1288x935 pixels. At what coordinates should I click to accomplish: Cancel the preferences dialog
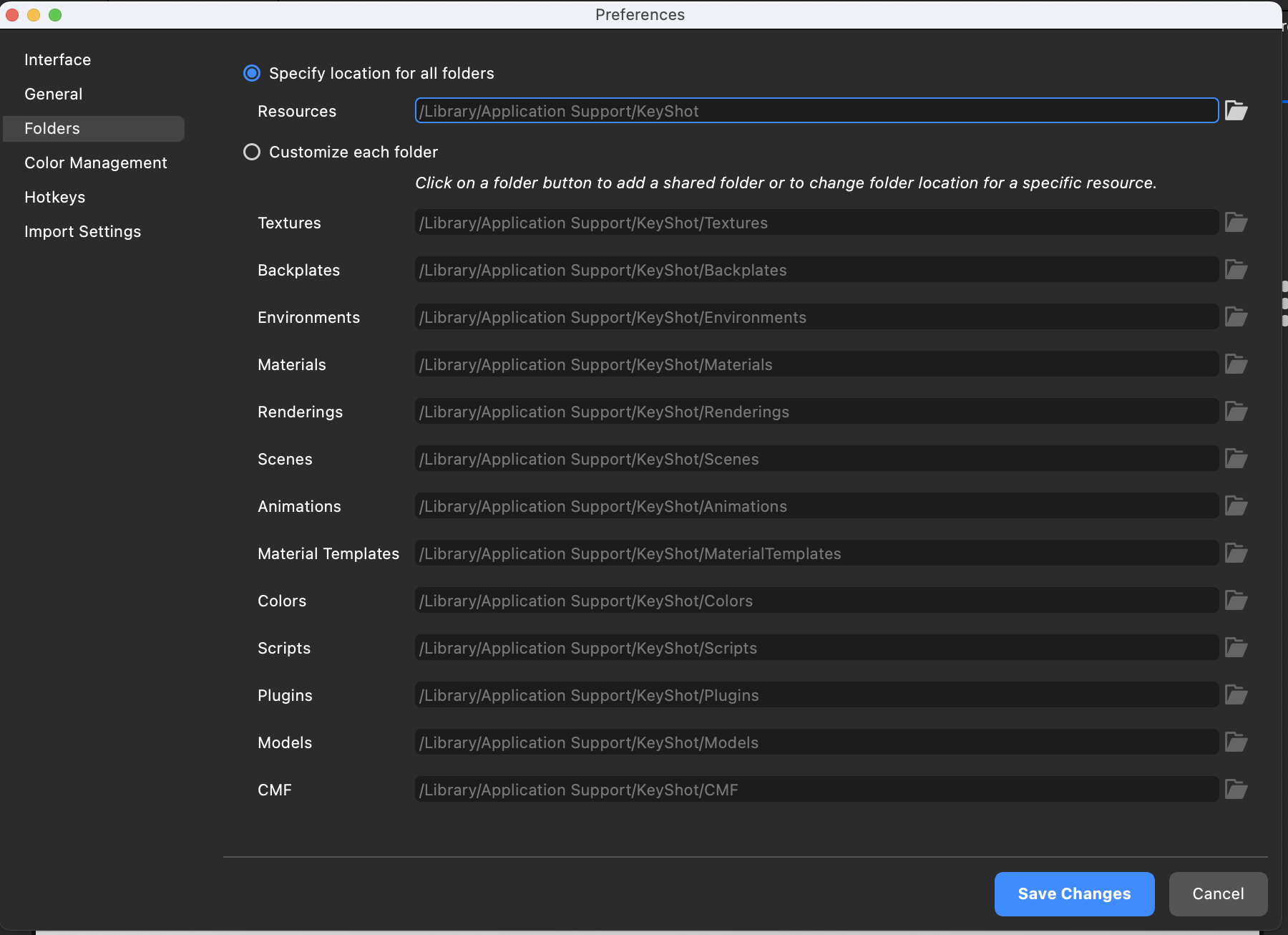(x=1218, y=893)
